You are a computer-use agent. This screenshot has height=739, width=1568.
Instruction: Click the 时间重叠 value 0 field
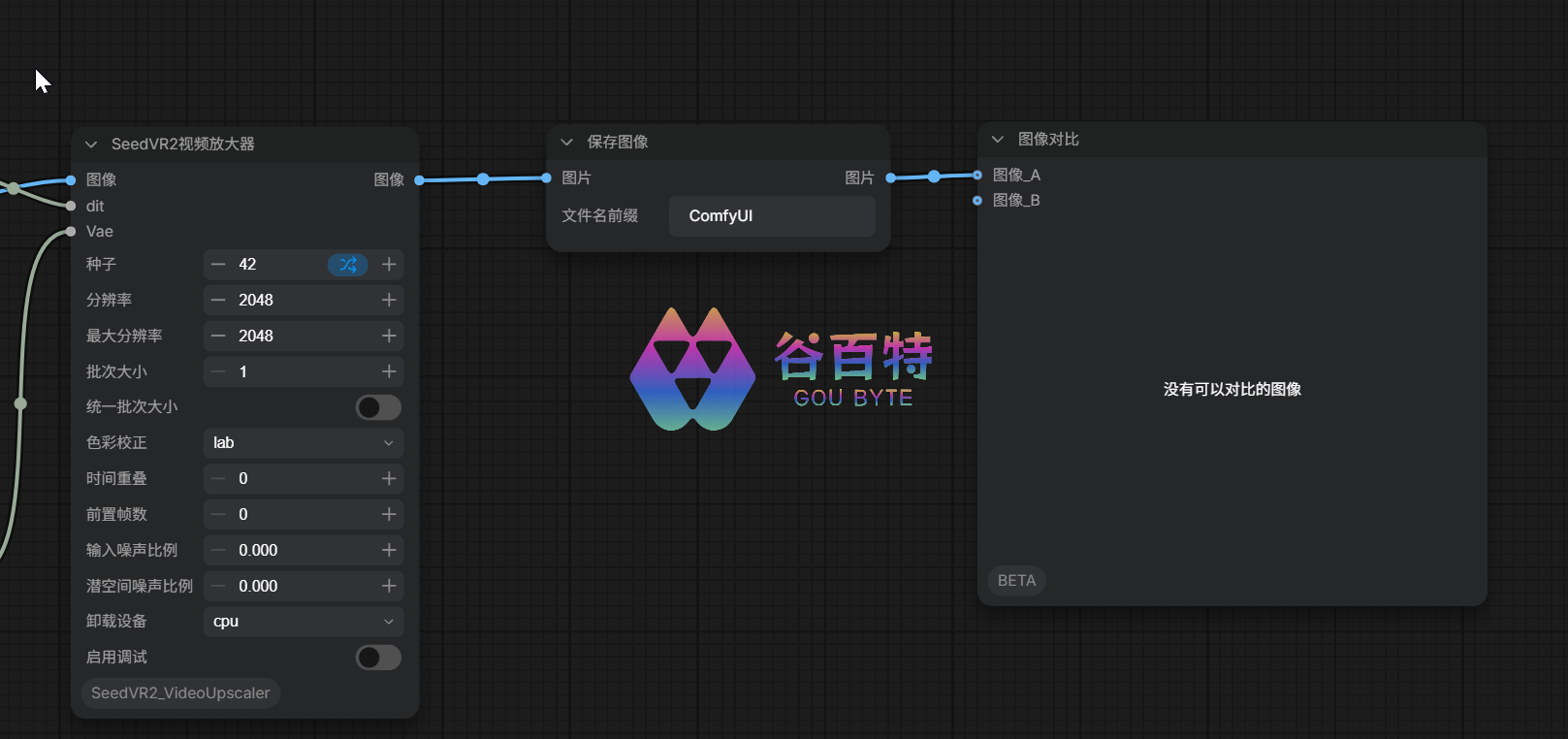point(304,478)
